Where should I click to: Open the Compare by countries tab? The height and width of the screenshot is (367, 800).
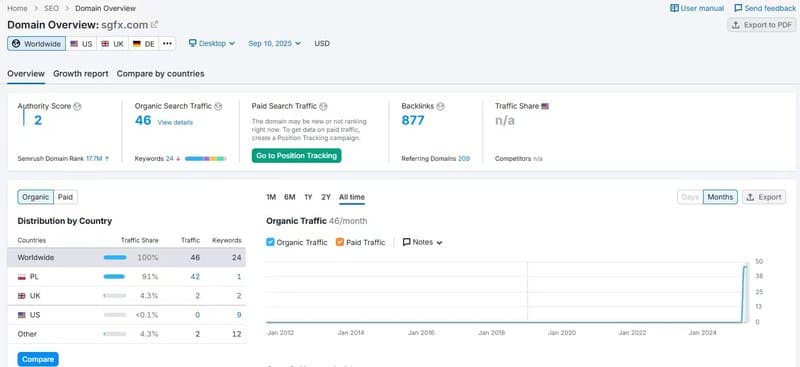(161, 74)
